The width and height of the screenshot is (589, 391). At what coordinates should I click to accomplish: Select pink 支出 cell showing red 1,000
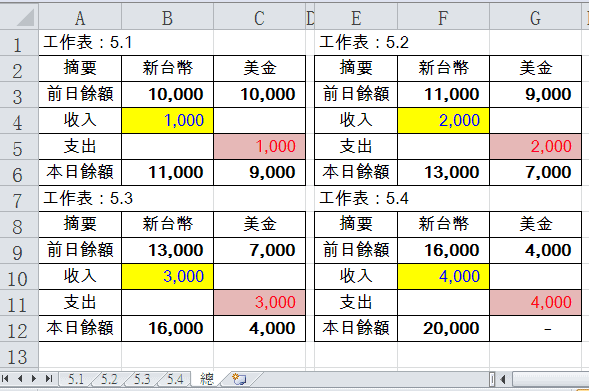click(x=260, y=146)
